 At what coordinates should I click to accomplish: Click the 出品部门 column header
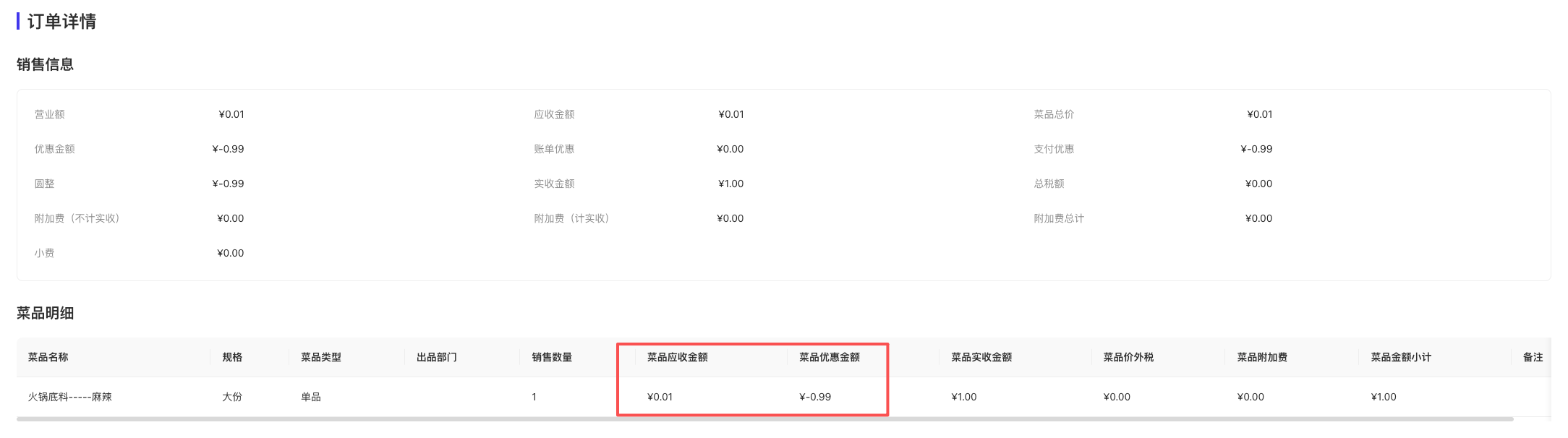[x=437, y=357]
